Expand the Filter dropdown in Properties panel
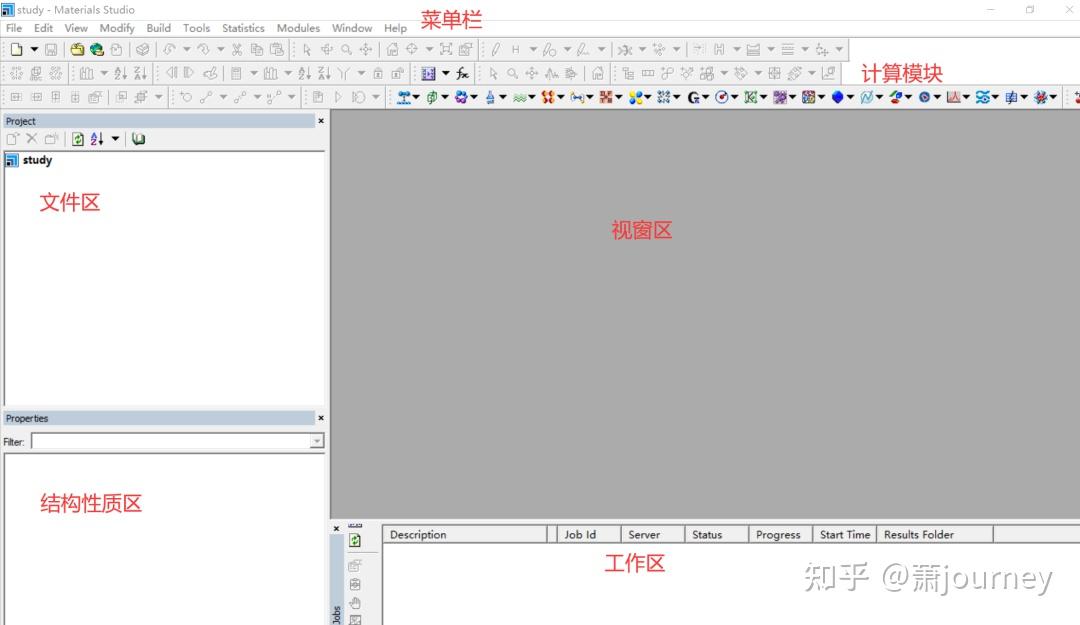The width and height of the screenshot is (1080, 625). [x=316, y=441]
